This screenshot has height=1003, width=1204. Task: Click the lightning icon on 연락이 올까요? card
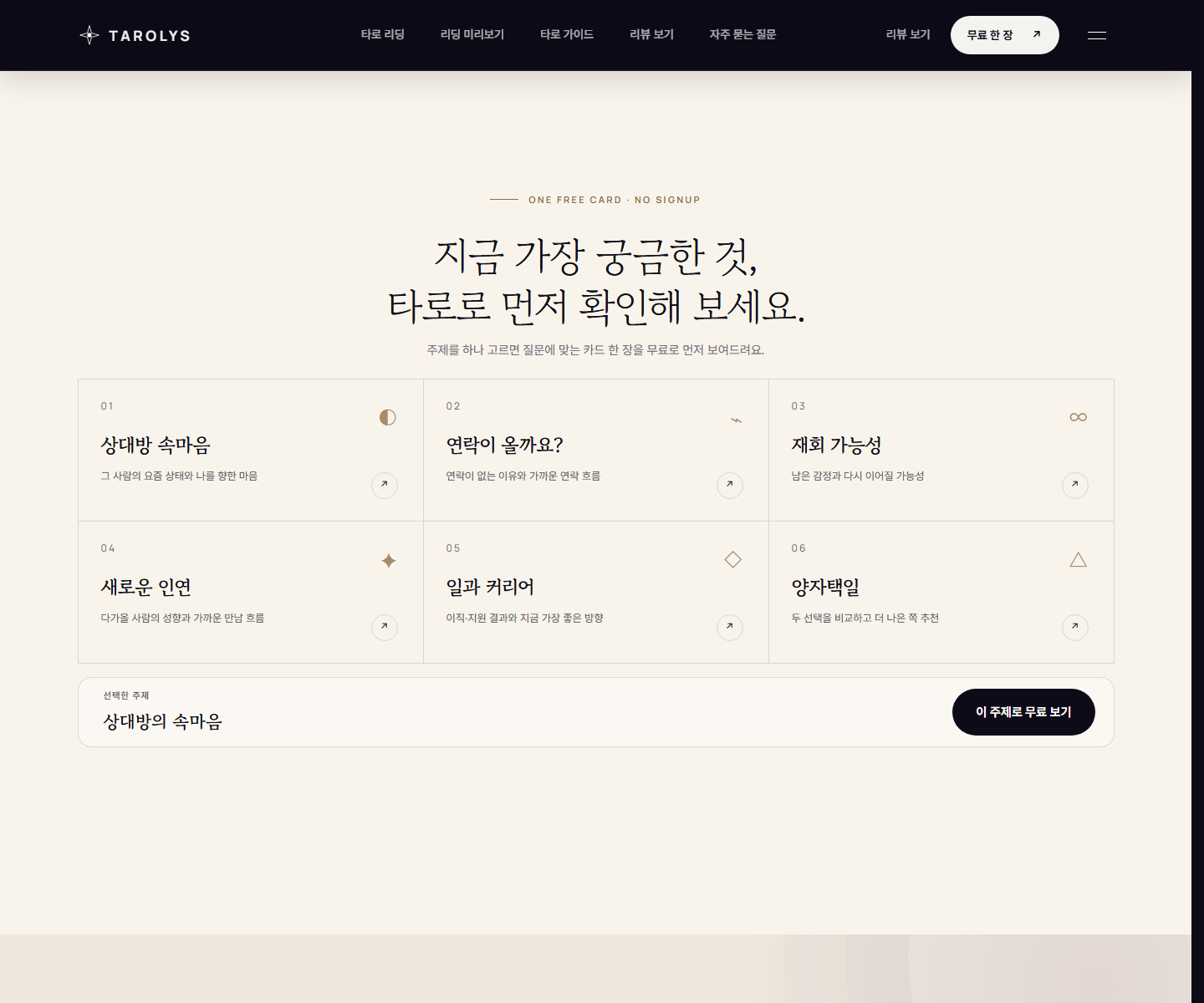[x=736, y=420]
